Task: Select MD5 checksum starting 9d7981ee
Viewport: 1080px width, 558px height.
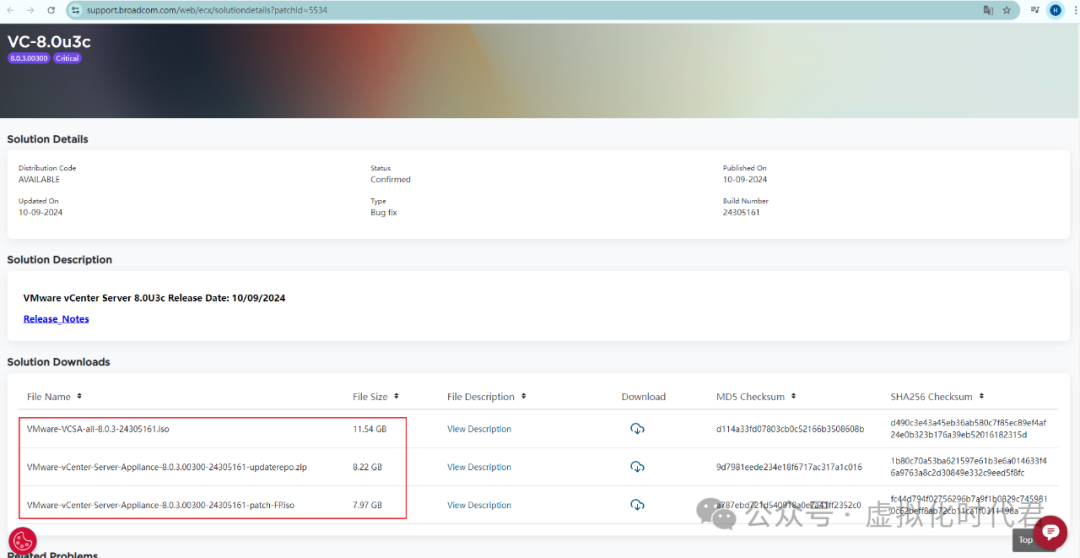Action: pyautogui.click(x=789, y=466)
